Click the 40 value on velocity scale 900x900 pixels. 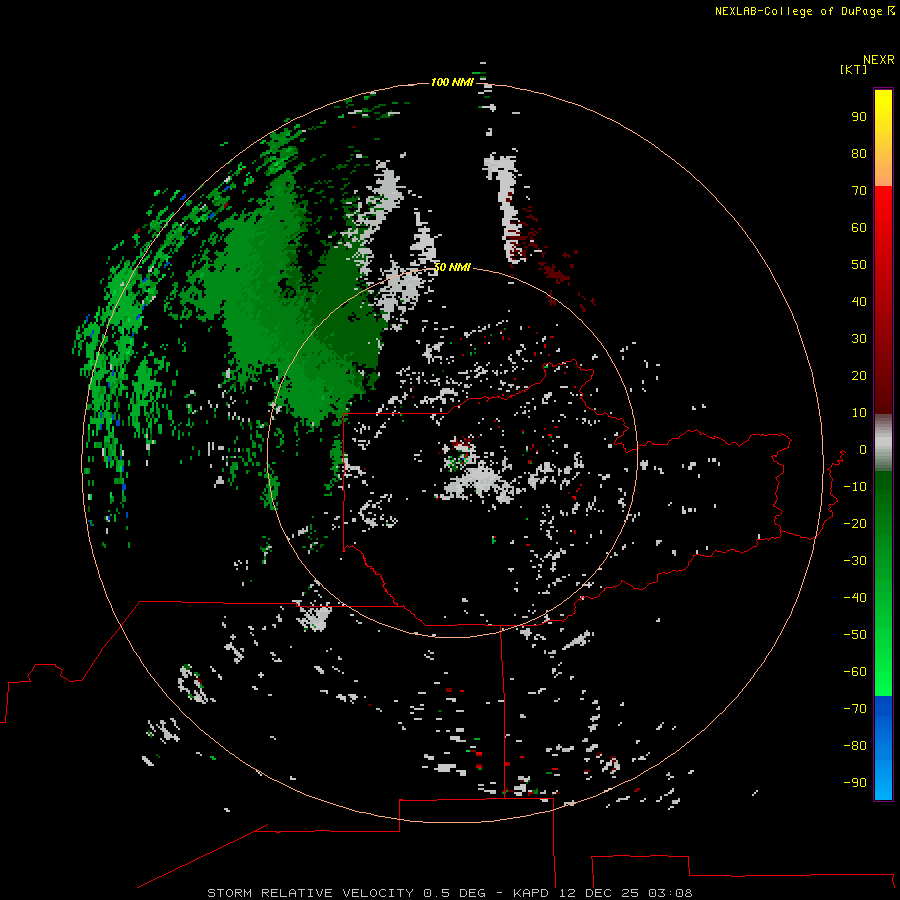[859, 302]
